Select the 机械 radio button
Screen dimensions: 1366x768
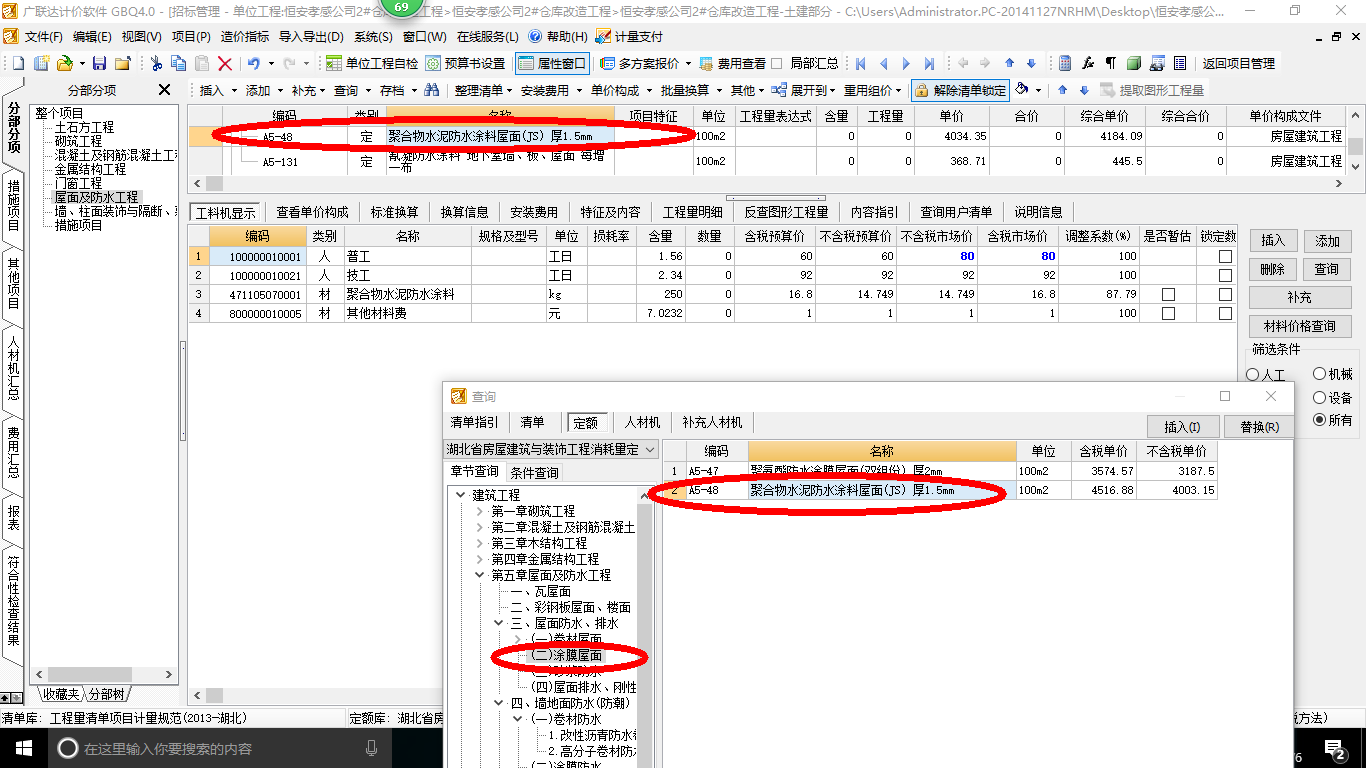coord(1319,374)
